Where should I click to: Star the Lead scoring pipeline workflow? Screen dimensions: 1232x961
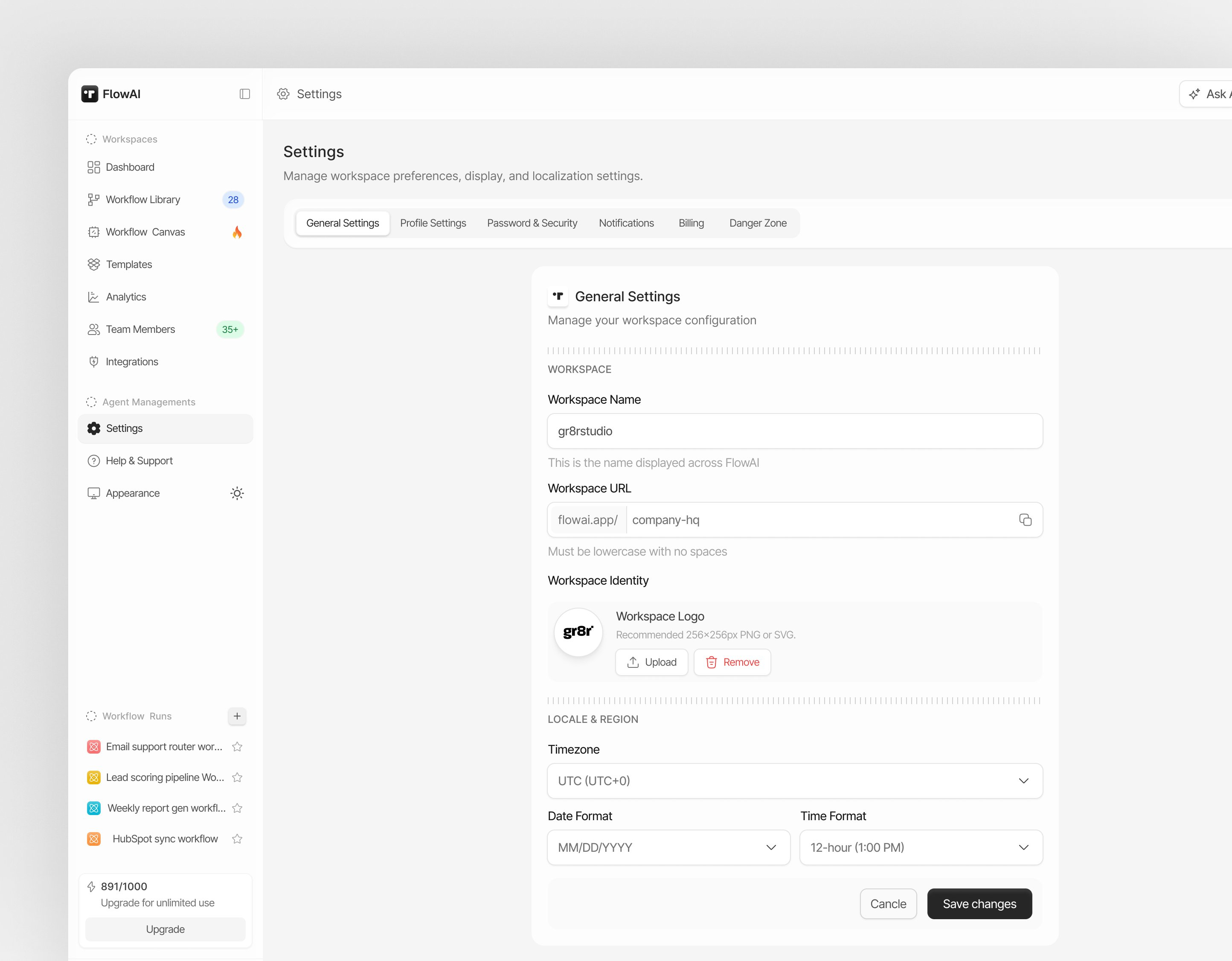point(237,778)
